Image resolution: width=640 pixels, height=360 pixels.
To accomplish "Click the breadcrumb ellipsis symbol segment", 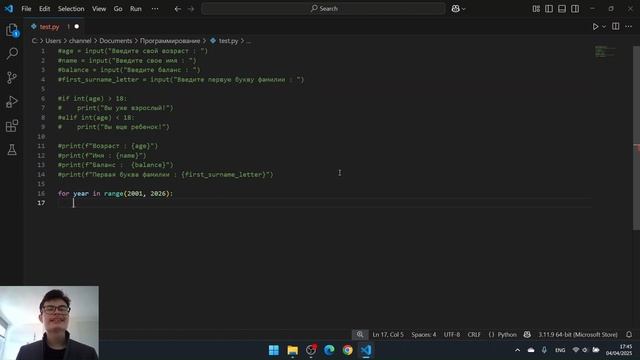I will pos(249,41).
